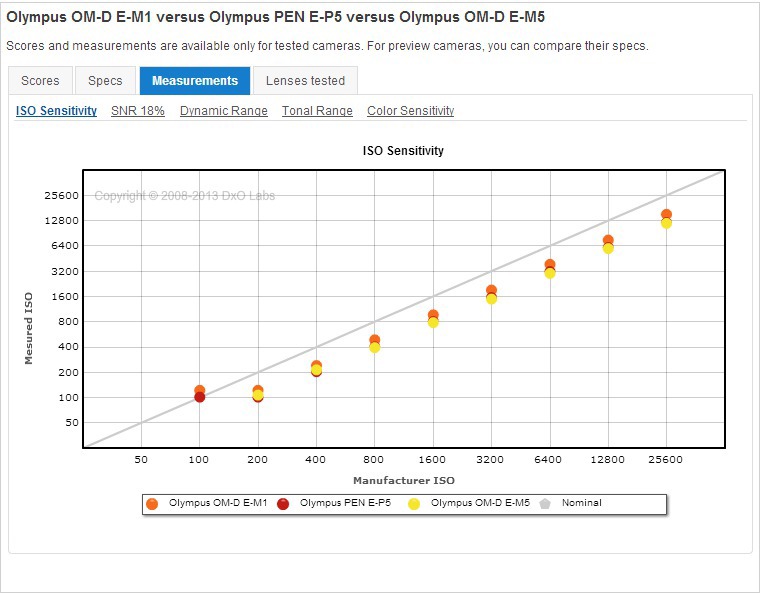Click the Mesured ISO axis label
The width and height of the screenshot is (766, 594).
tap(28, 328)
